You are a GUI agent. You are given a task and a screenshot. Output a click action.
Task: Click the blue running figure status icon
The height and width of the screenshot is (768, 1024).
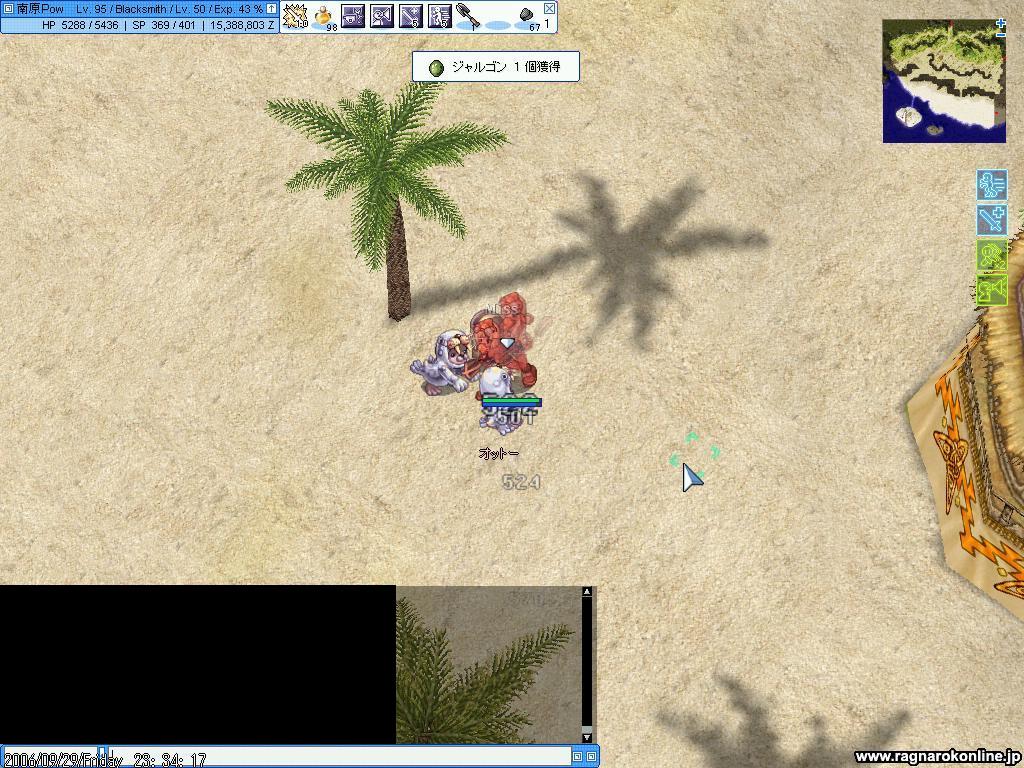(991, 185)
